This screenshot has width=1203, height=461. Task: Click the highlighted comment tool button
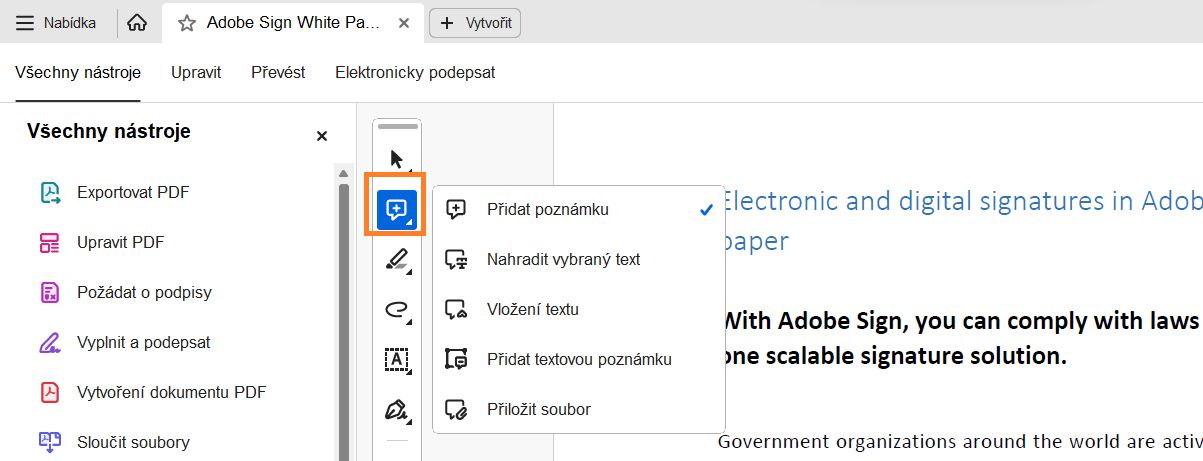click(x=397, y=209)
